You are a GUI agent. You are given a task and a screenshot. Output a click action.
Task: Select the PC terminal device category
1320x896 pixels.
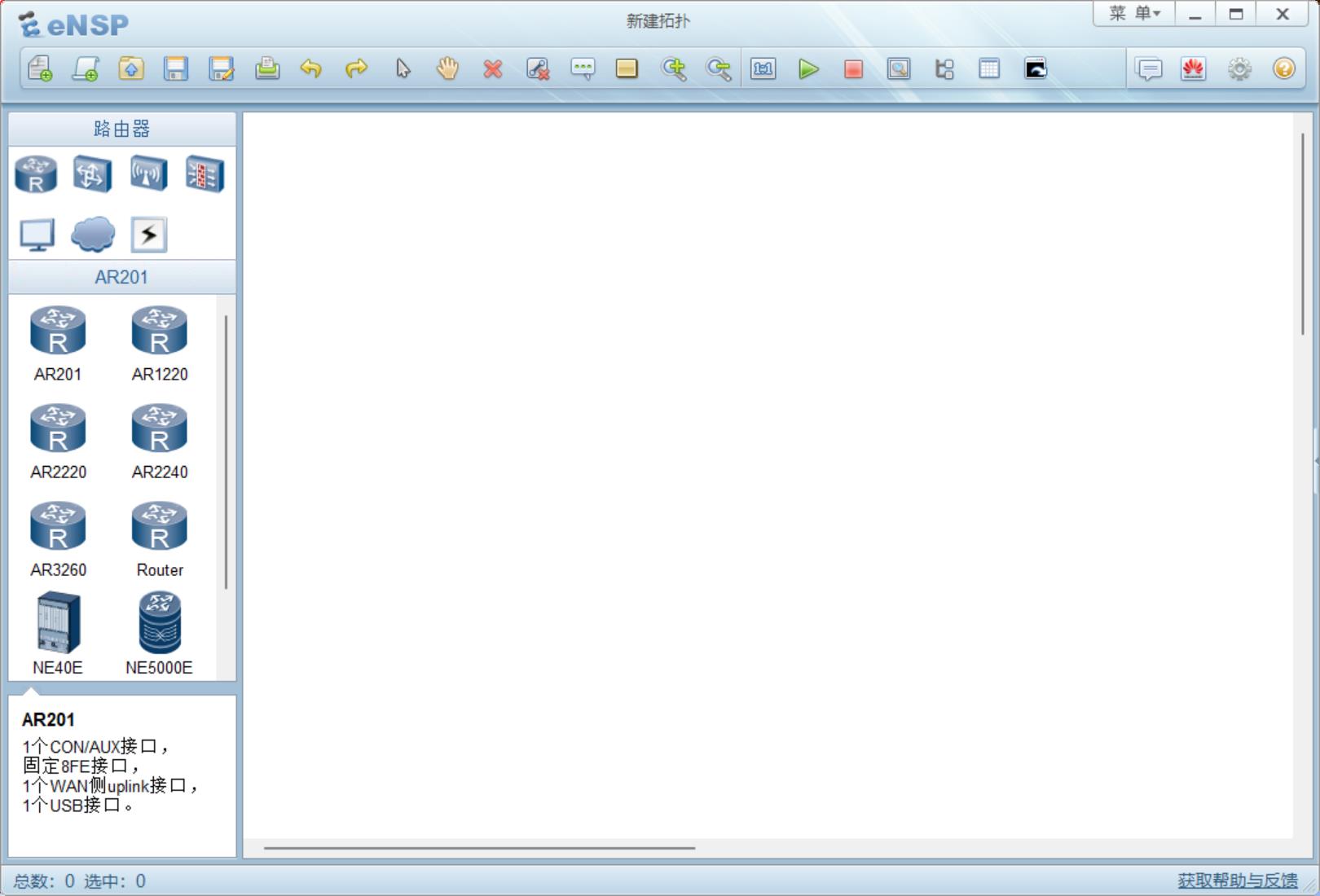point(37,235)
